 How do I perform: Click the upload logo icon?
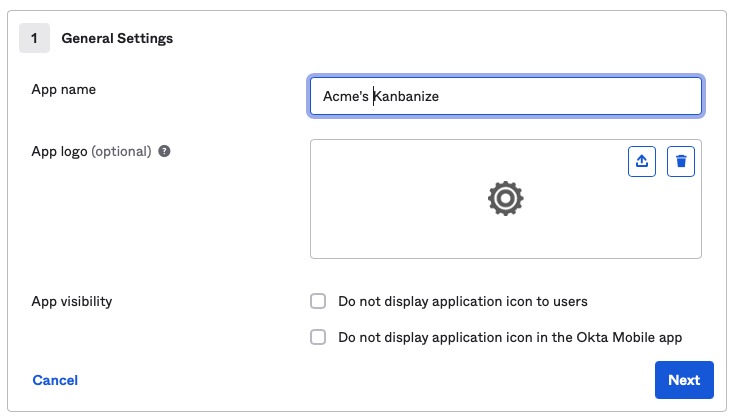[642, 161]
